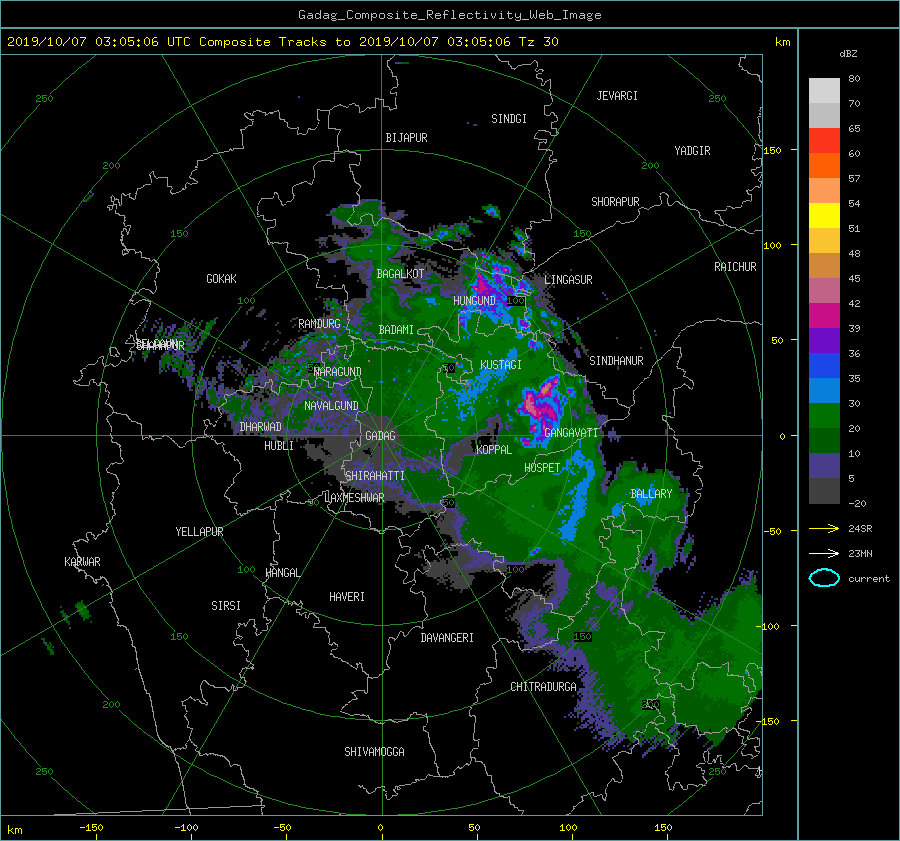Click the cyan current ellipse legend icon
The height and width of the screenshot is (841, 900).
(824, 578)
